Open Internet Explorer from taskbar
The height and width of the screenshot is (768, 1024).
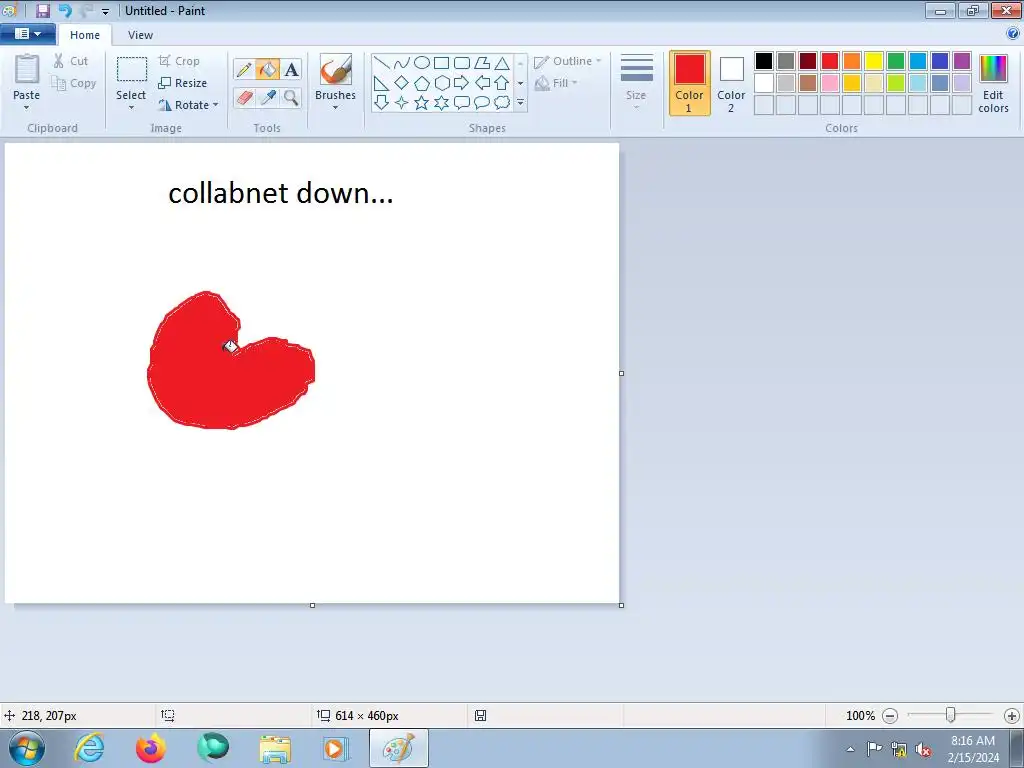tap(89, 748)
